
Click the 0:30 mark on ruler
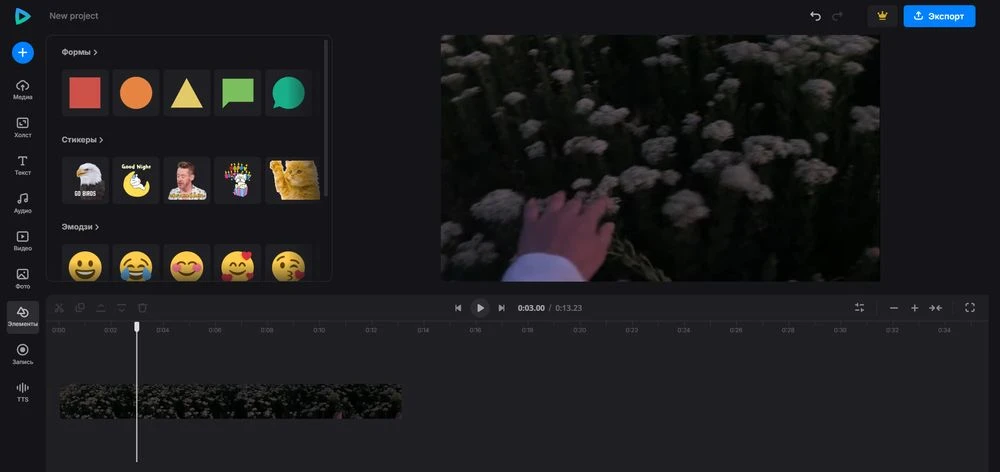click(841, 330)
